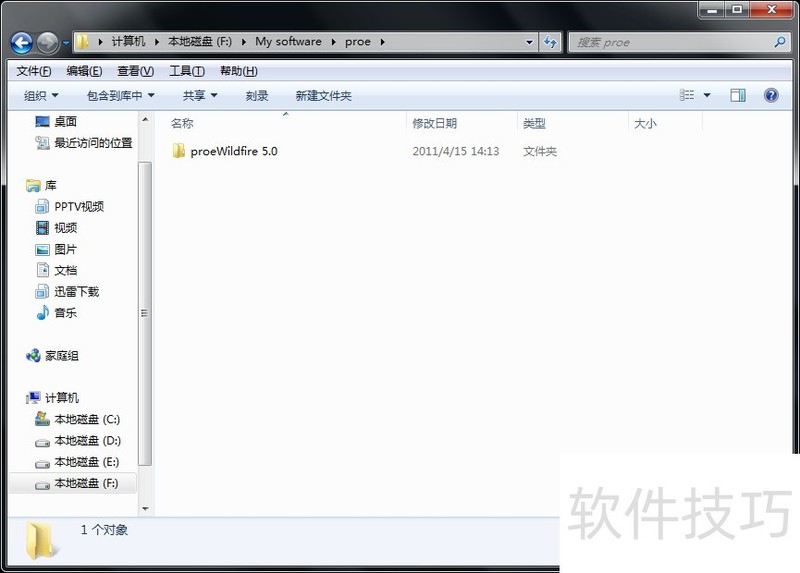Click the 2011/4/15 14:13 date cell
Image resolution: width=800 pixels, height=573 pixels.
tap(456, 151)
